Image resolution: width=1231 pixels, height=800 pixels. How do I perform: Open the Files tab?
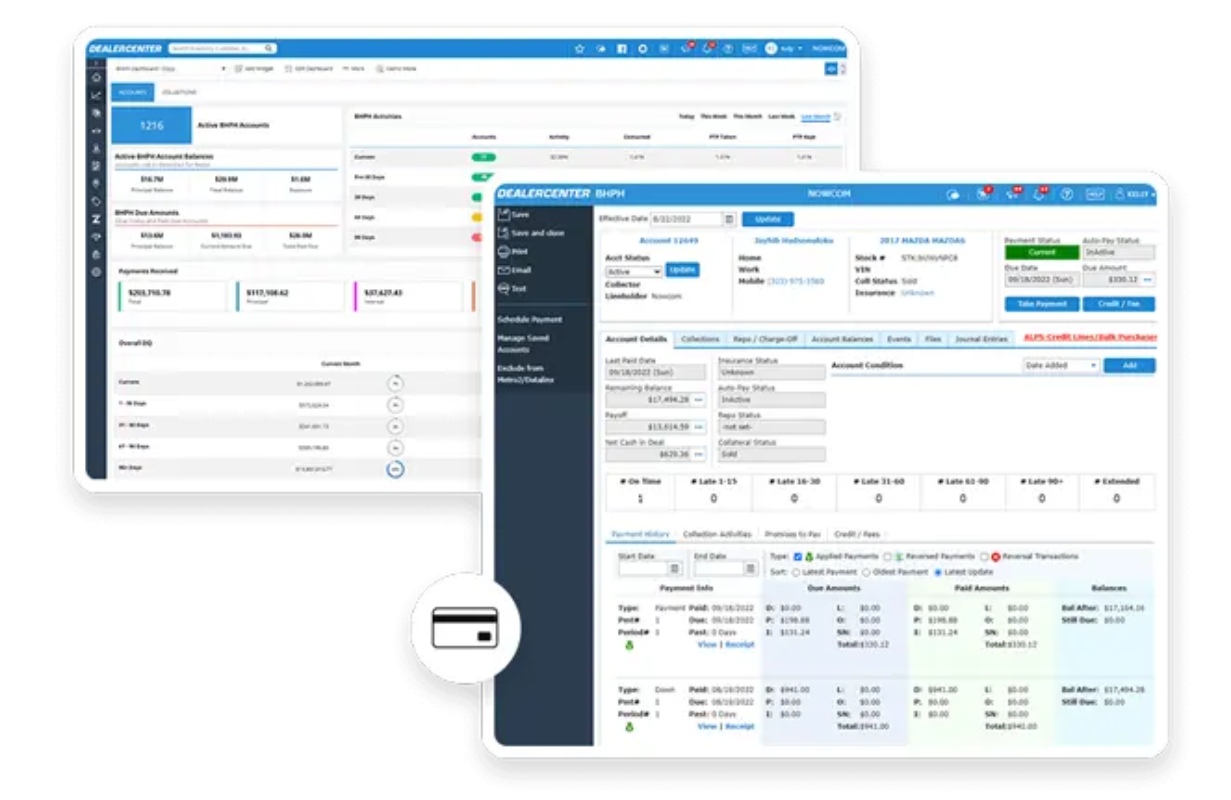pos(932,340)
